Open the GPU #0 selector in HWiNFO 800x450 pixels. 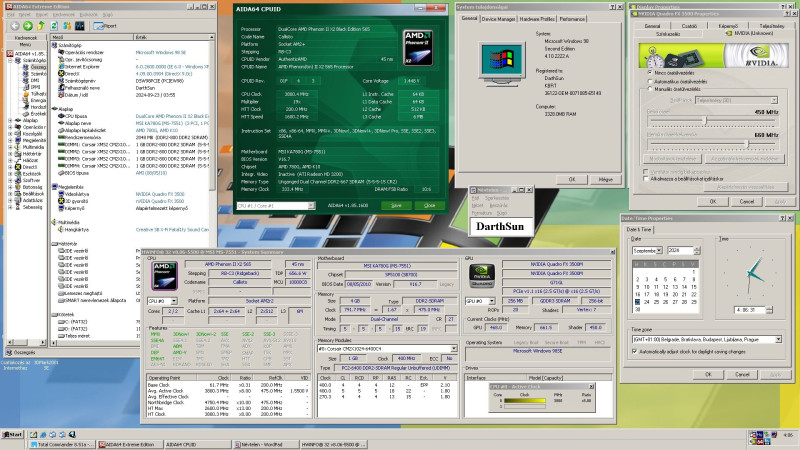492,301
